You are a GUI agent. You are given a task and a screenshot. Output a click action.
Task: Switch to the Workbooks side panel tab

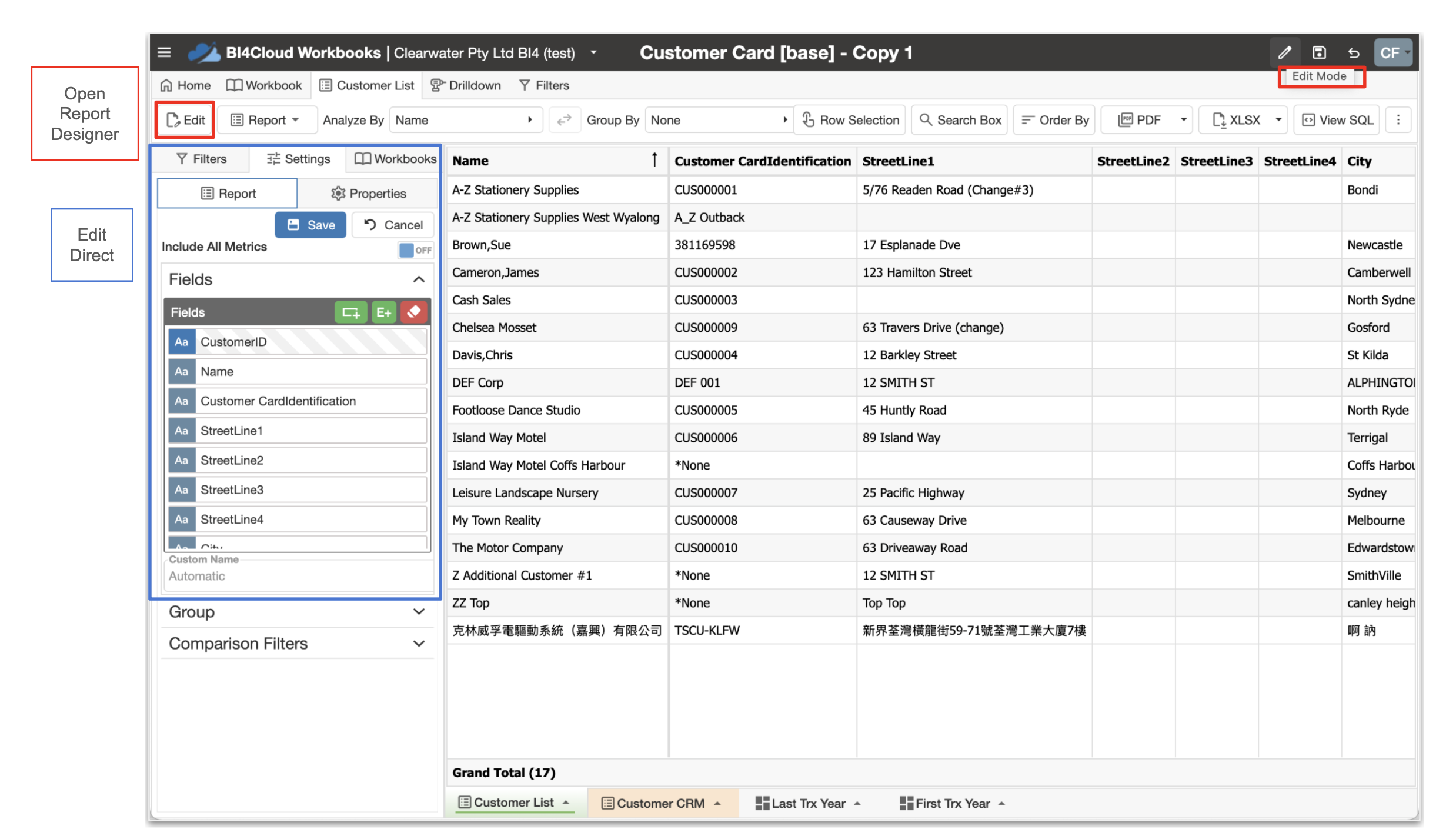(395, 159)
